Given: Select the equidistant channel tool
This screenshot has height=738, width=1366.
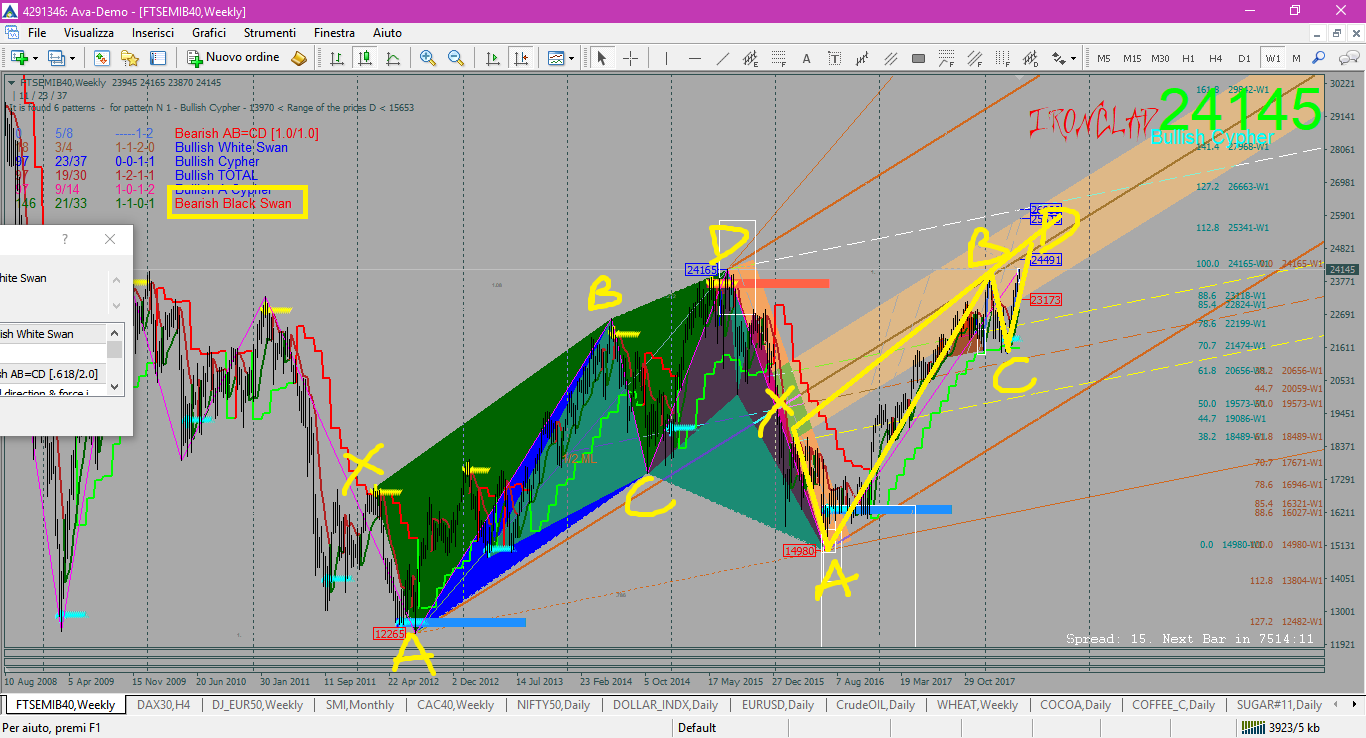Looking at the screenshot, I should point(750,58).
